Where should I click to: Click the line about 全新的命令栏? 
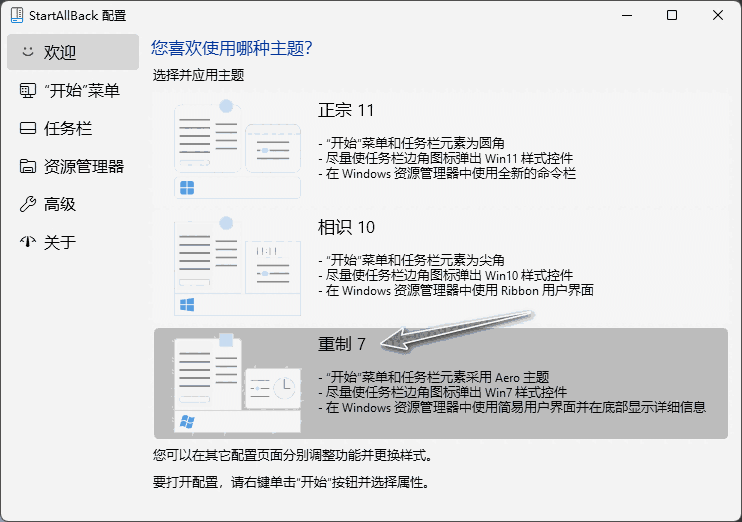pyautogui.click(x=447, y=173)
